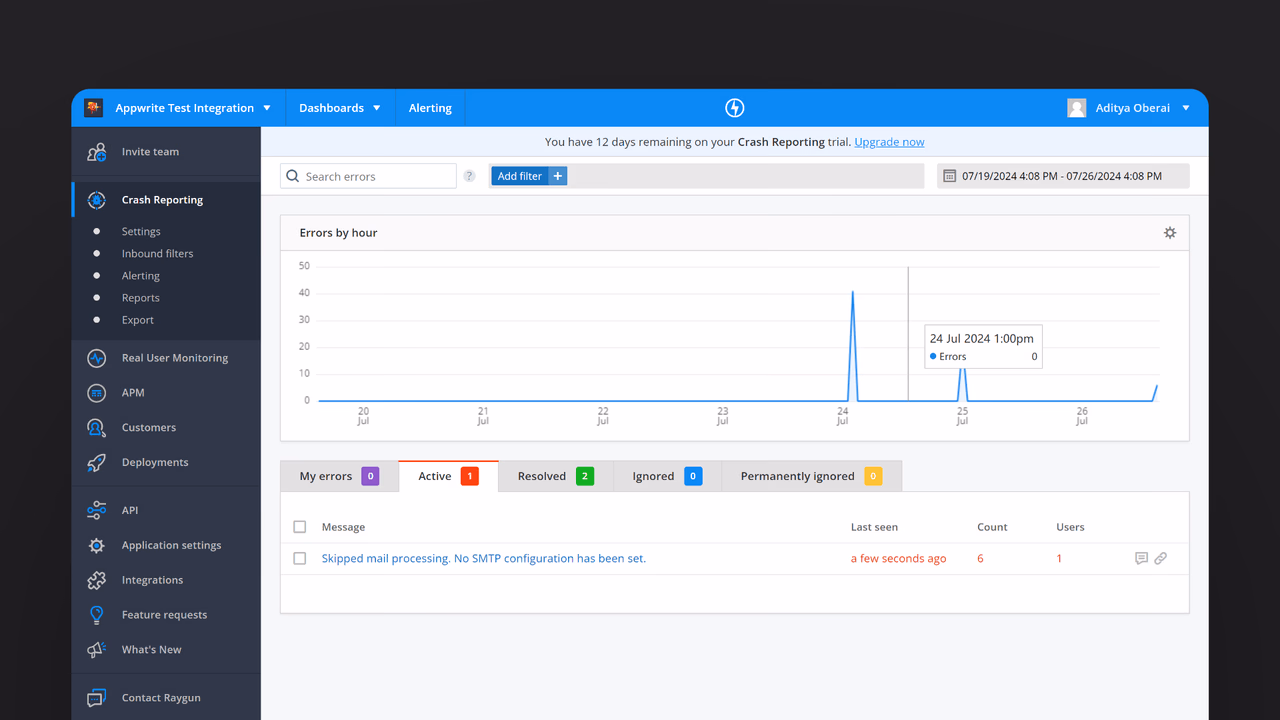
Task: Click the plus icon on Add filter
Action: (x=558, y=176)
